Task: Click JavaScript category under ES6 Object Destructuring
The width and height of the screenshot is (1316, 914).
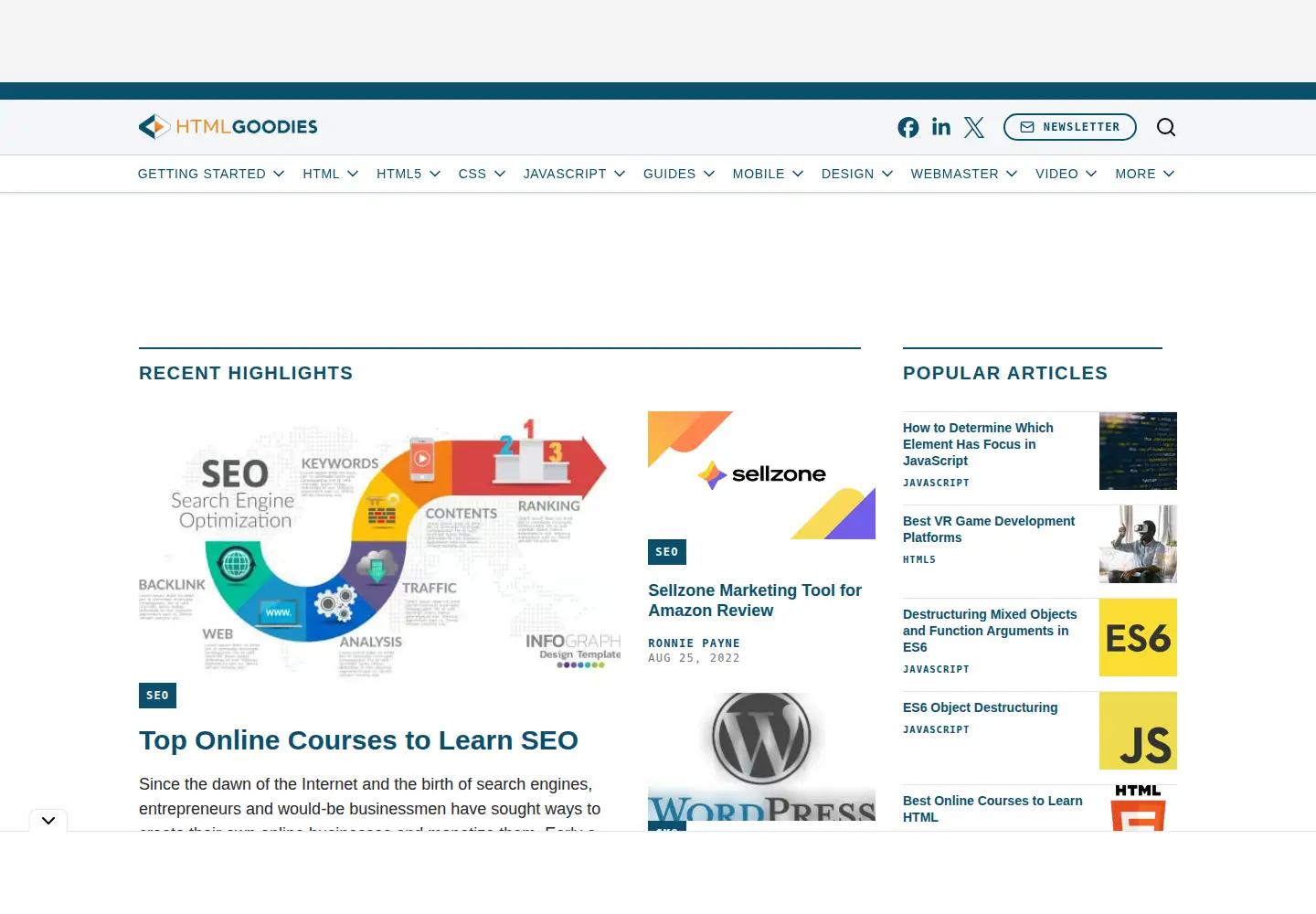Action: 936,729
